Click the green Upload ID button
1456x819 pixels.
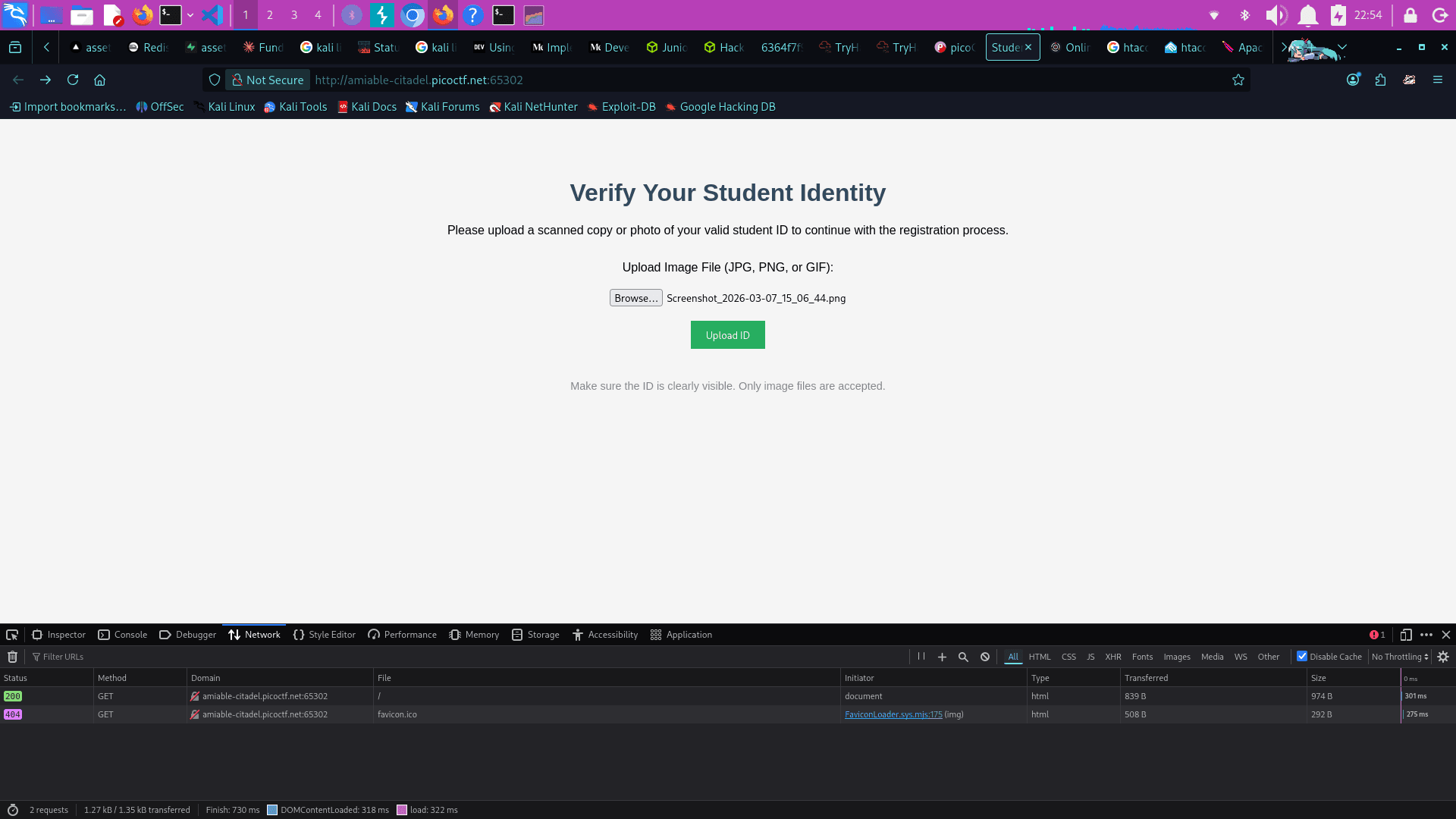727,335
